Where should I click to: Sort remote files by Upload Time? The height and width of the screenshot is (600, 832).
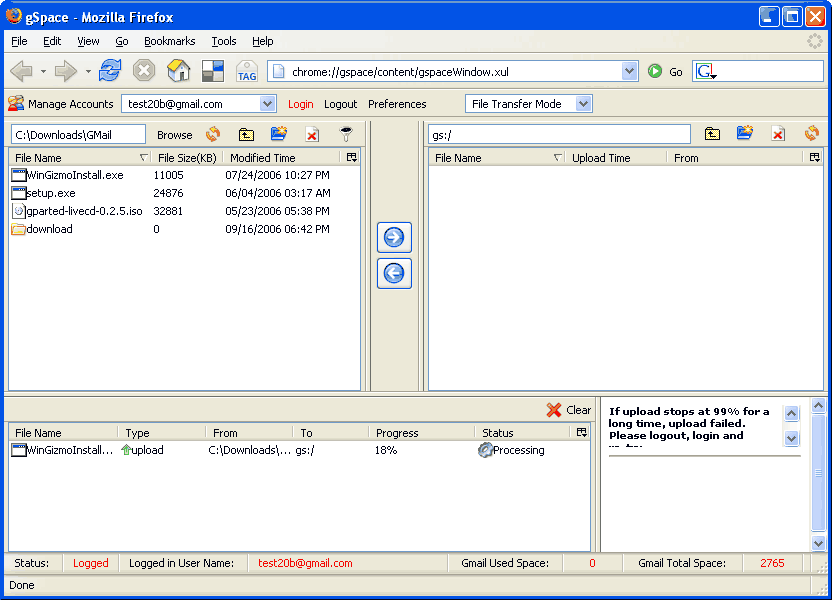[x=616, y=158]
